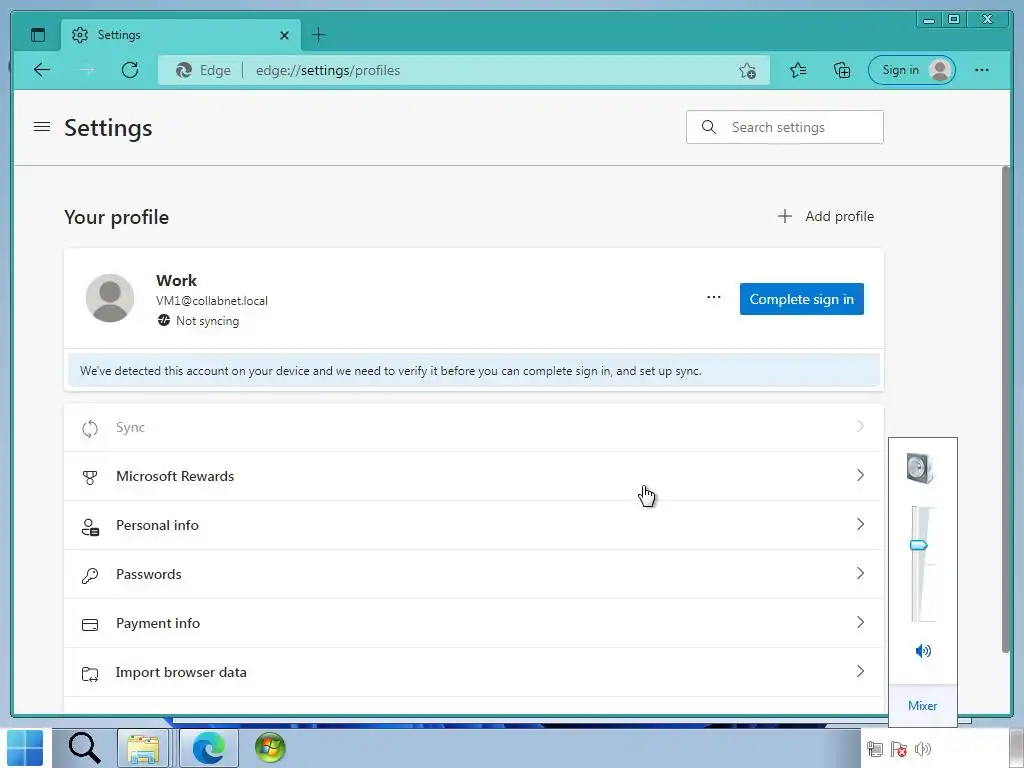This screenshot has height=768, width=1024.
Task: Open the Microsoft Rewards row label
Action: [175, 476]
